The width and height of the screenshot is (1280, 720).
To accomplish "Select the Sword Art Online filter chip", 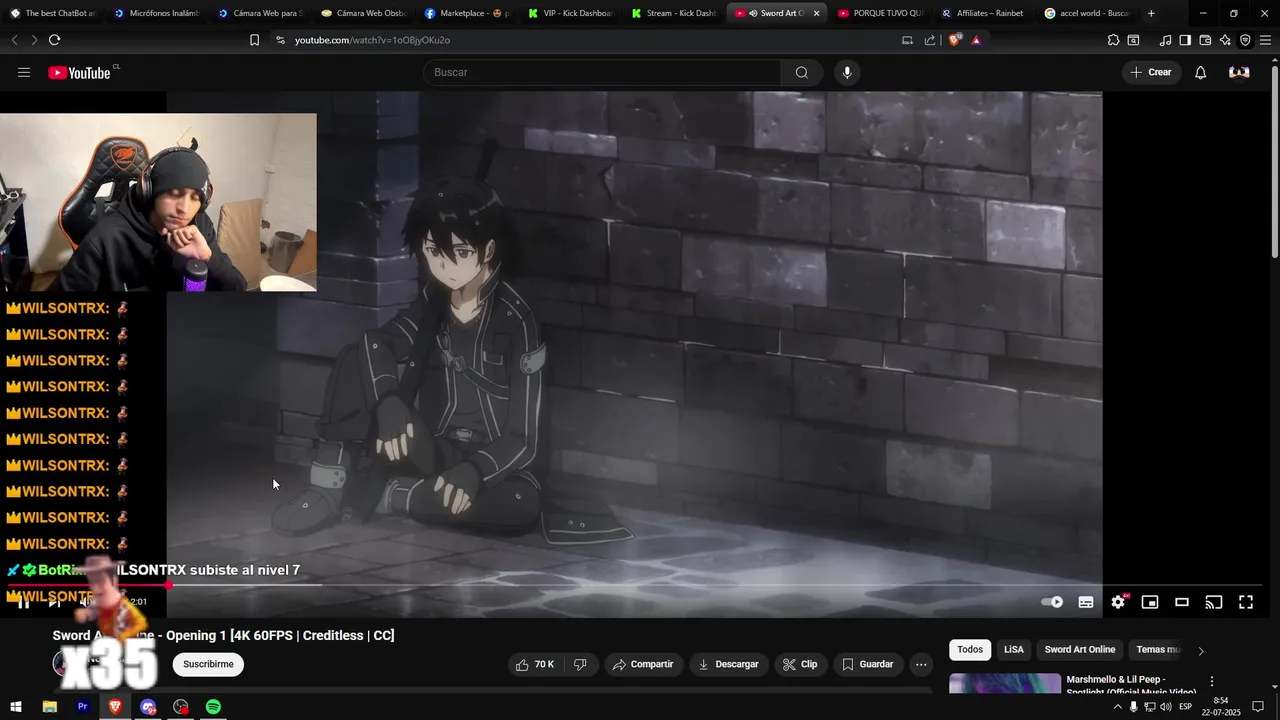I will pyautogui.click(x=1080, y=650).
